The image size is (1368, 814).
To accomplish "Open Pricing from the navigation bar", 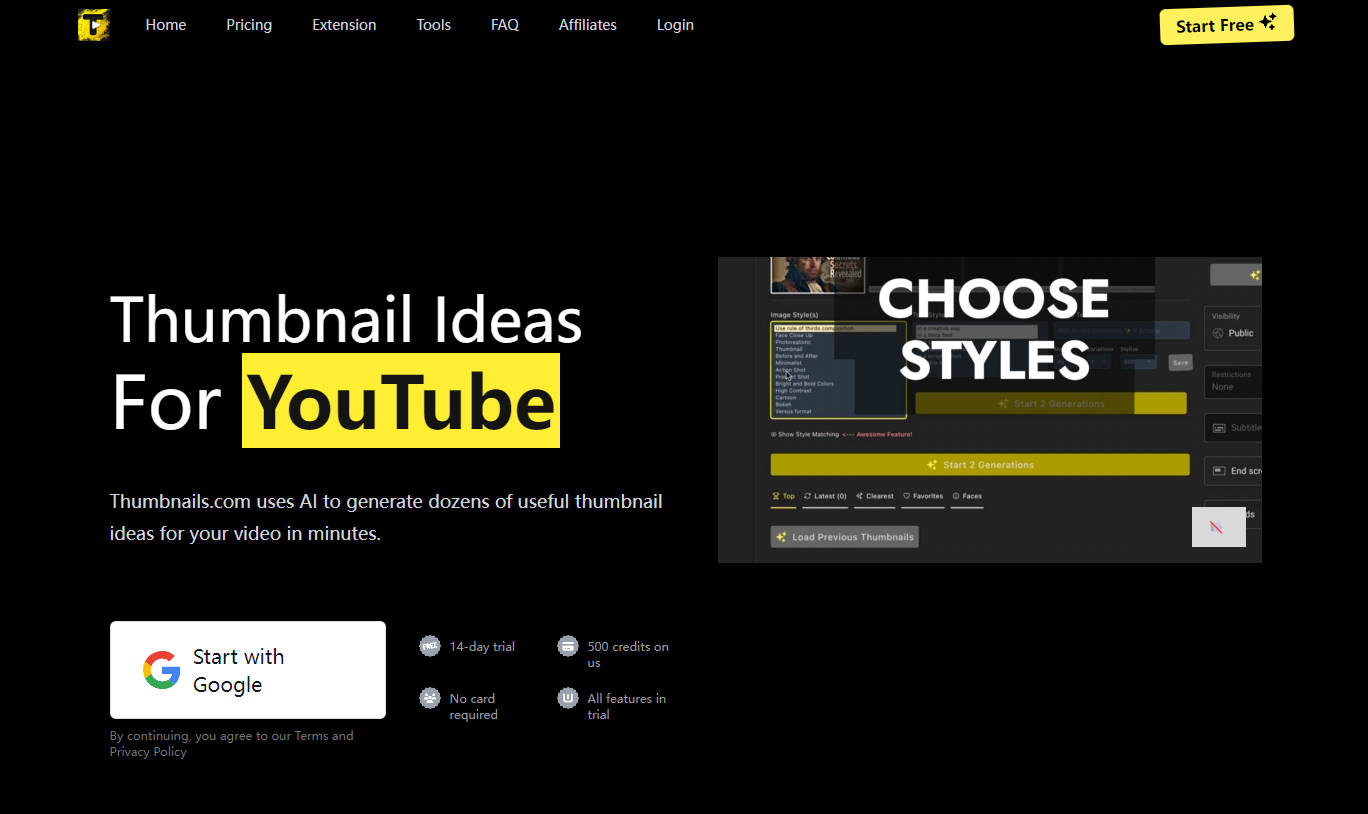I will [x=249, y=24].
